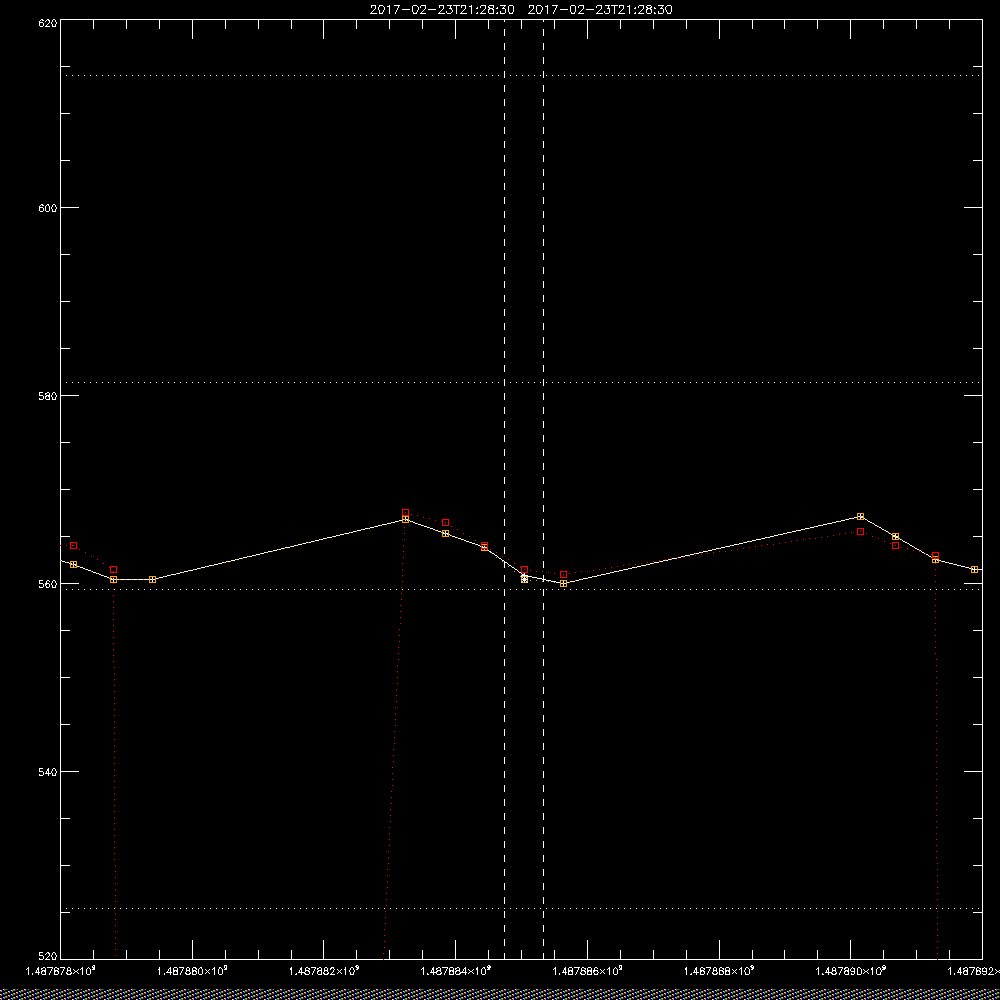The width and height of the screenshot is (1000, 1000).
Task: Select the left vertical dashed time marker
Action: (x=504, y=489)
